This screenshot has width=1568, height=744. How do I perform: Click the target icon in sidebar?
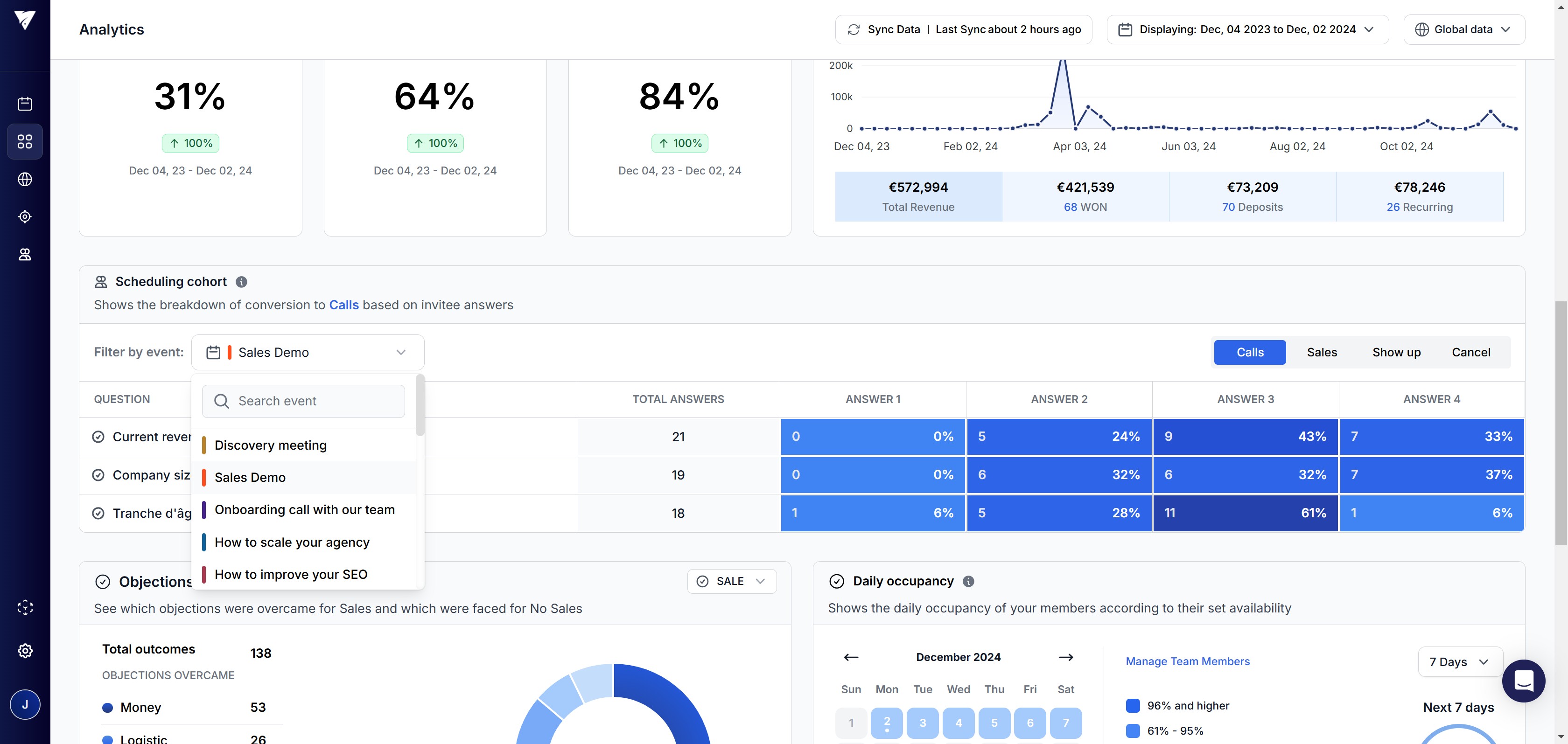25,216
